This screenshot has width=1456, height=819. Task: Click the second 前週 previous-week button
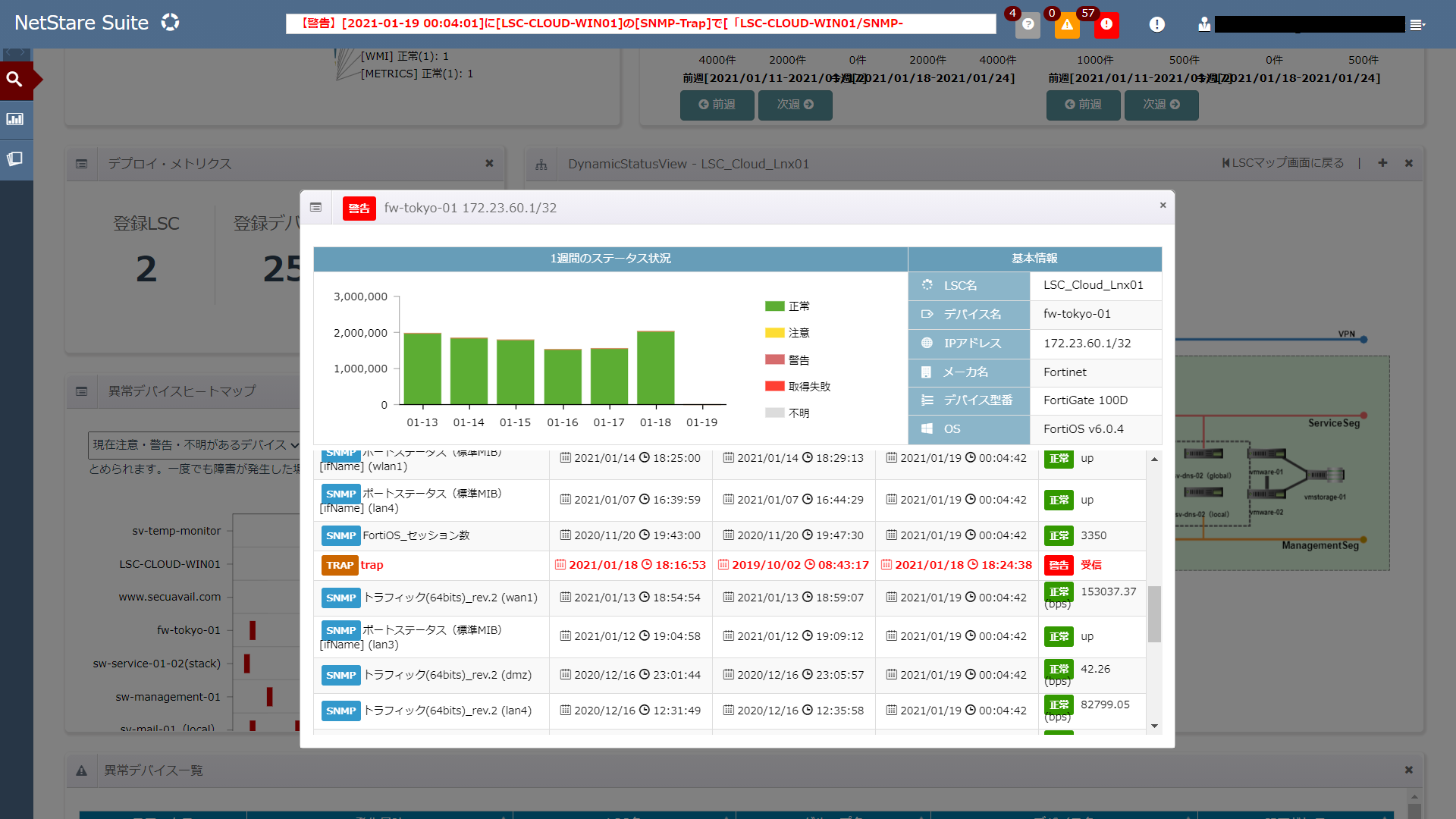[1083, 105]
